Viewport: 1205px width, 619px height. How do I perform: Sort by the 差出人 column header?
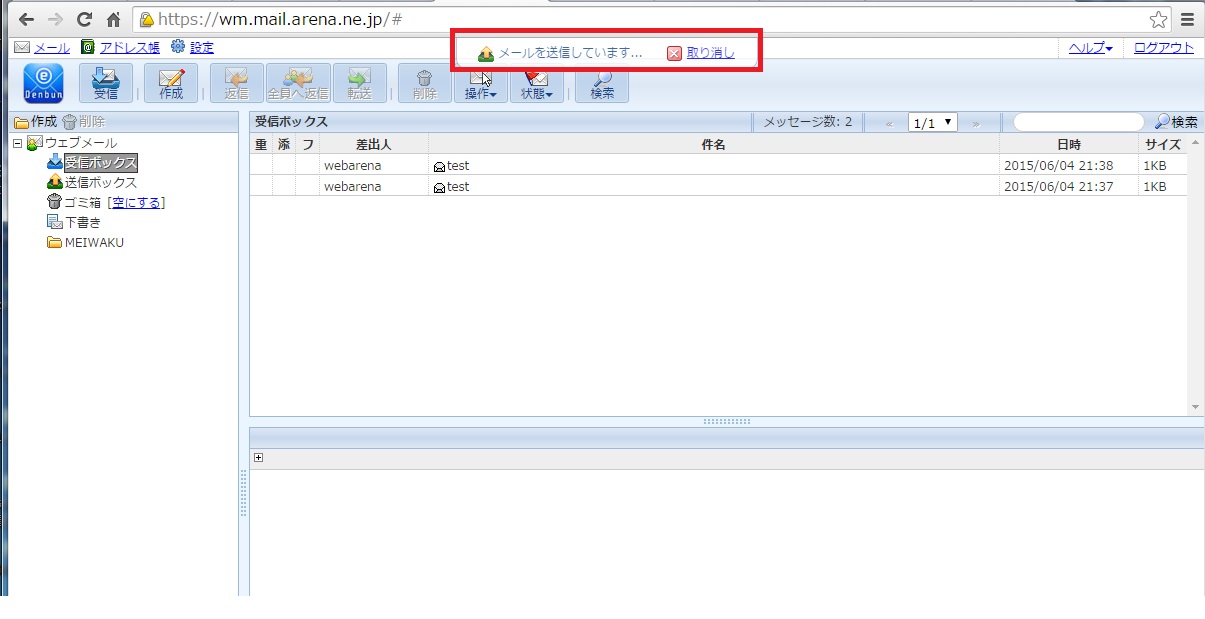(374, 144)
